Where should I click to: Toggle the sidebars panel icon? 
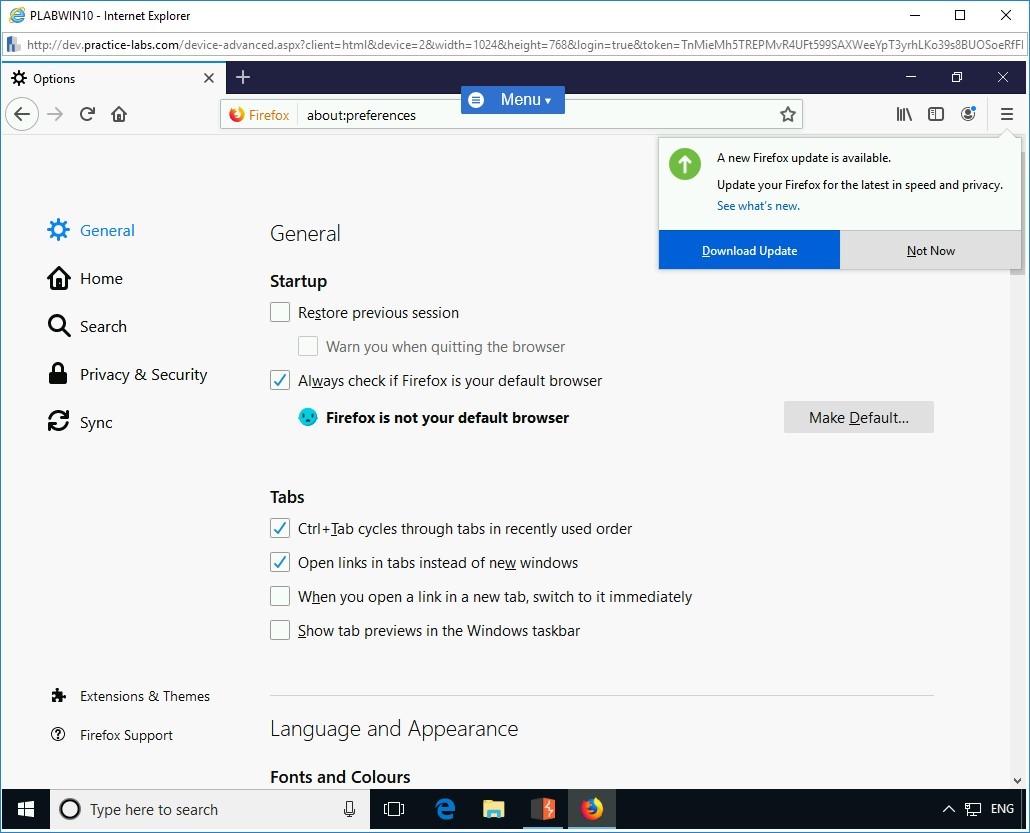click(936, 114)
